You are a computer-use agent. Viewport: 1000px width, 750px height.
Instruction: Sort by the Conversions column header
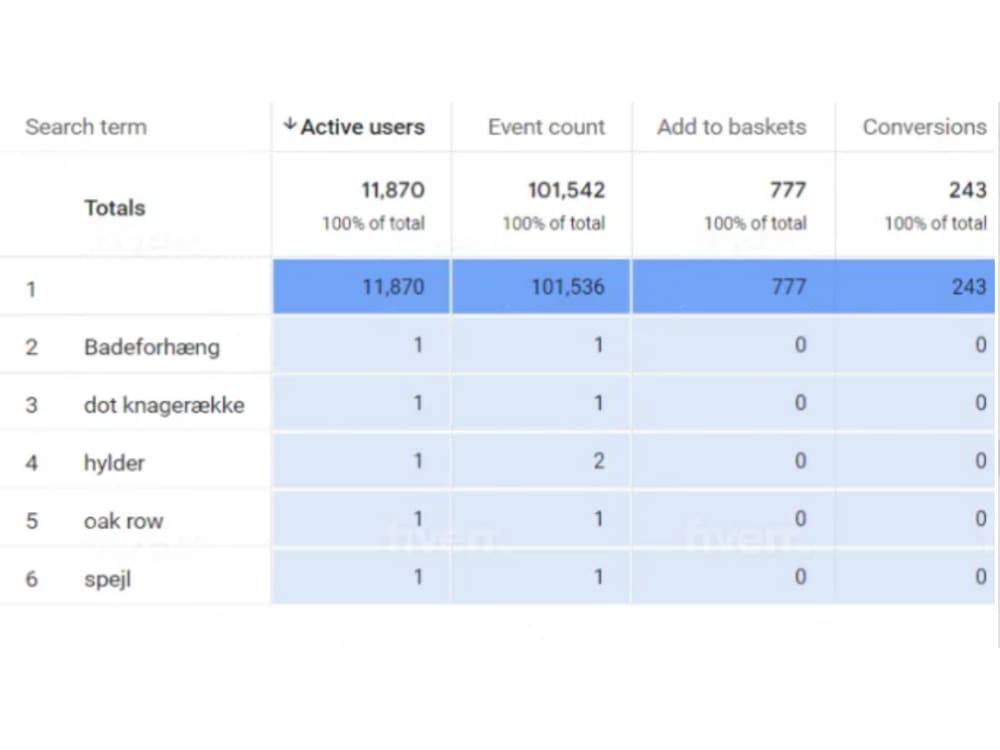924,127
